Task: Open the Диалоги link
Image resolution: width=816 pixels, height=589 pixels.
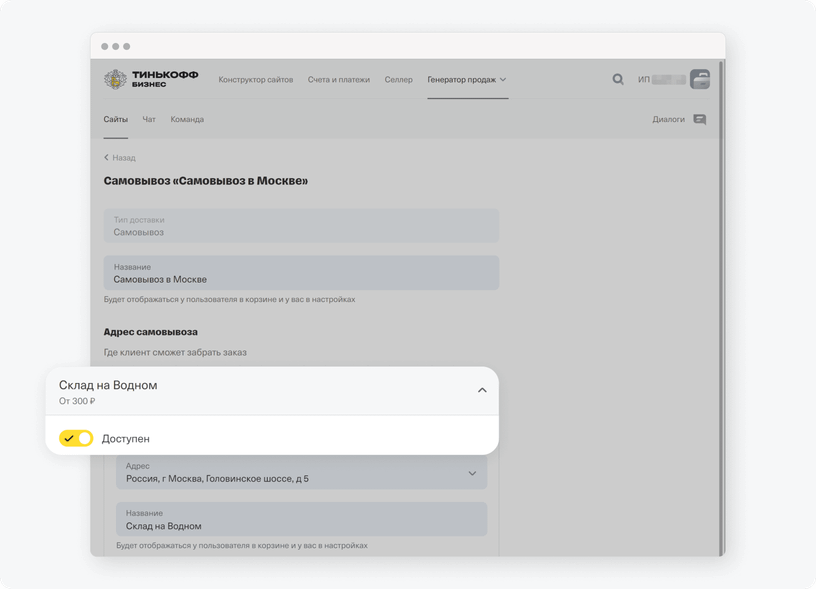Action: pos(669,119)
